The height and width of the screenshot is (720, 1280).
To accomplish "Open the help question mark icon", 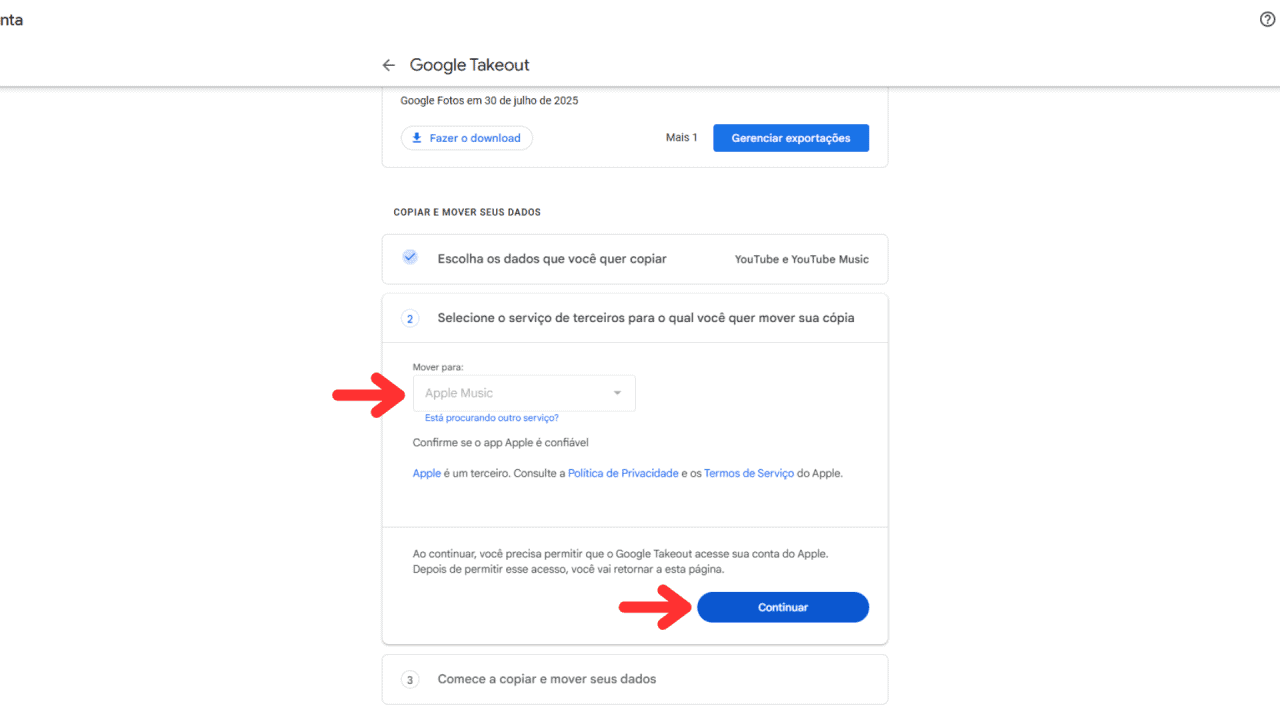I will 1267,19.
